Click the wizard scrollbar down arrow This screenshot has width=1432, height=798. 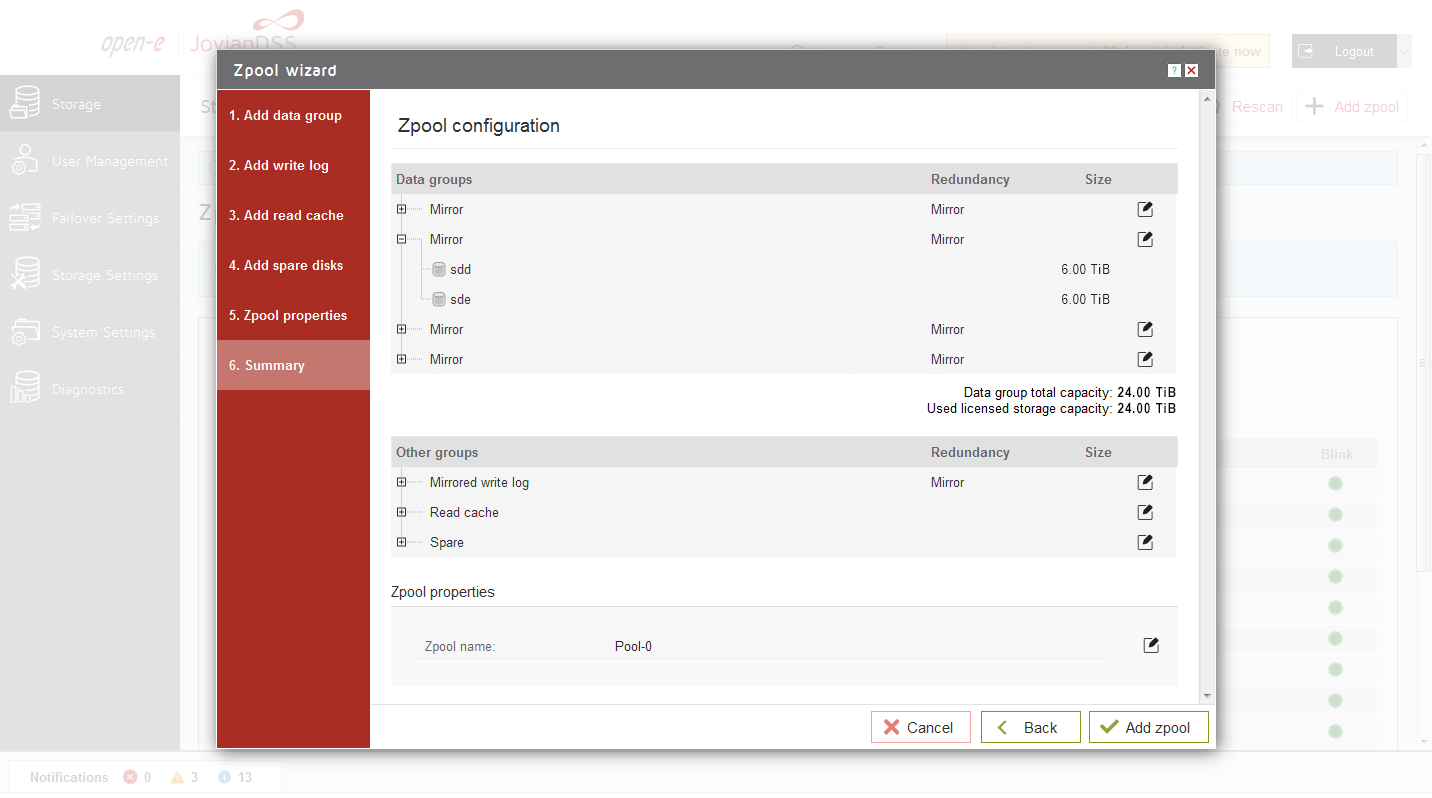(1207, 695)
